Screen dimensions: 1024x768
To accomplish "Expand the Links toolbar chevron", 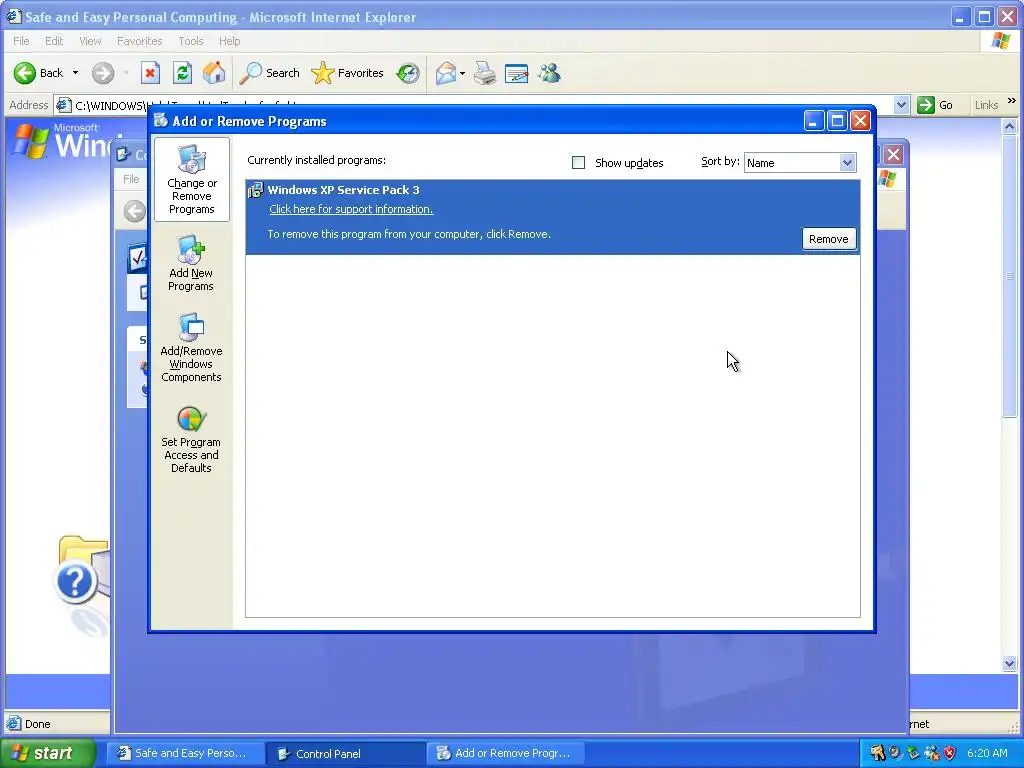I will [1012, 101].
